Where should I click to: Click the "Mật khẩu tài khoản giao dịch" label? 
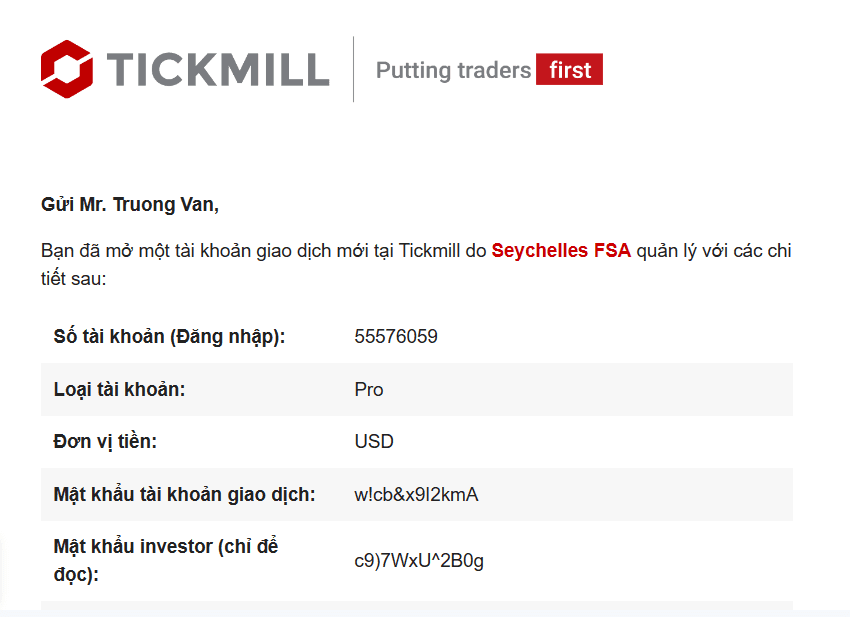[x=184, y=494]
